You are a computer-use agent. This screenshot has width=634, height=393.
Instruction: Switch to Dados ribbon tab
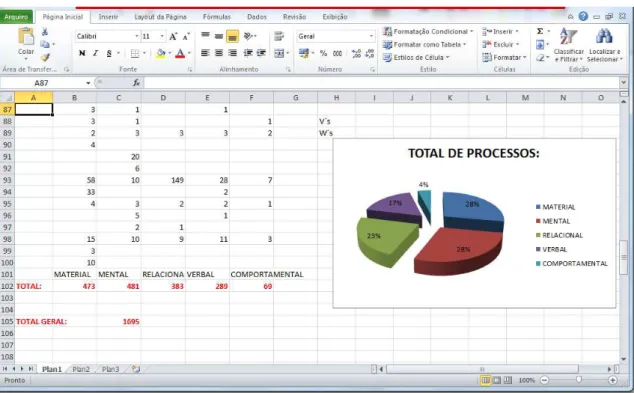257,17
